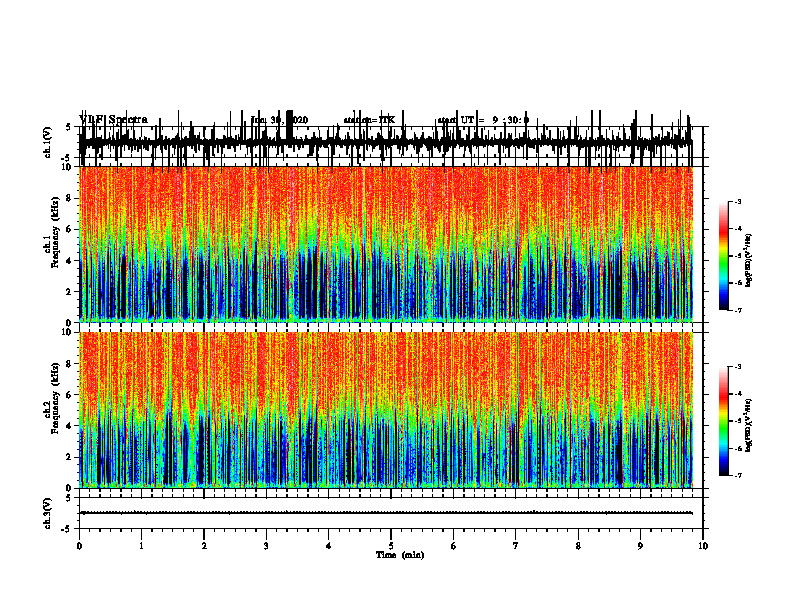Click time axis tick label 3

tap(266, 546)
